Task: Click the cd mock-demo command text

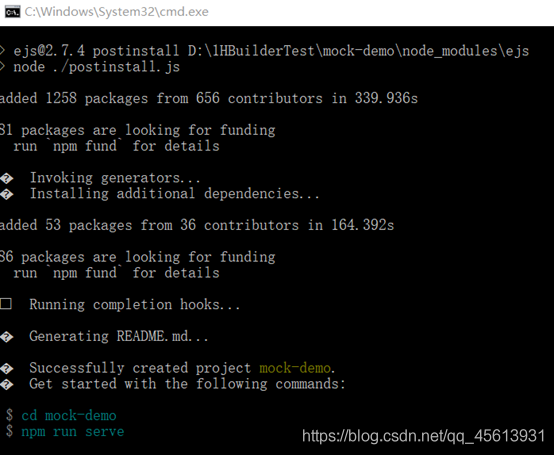Action: [69, 416]
